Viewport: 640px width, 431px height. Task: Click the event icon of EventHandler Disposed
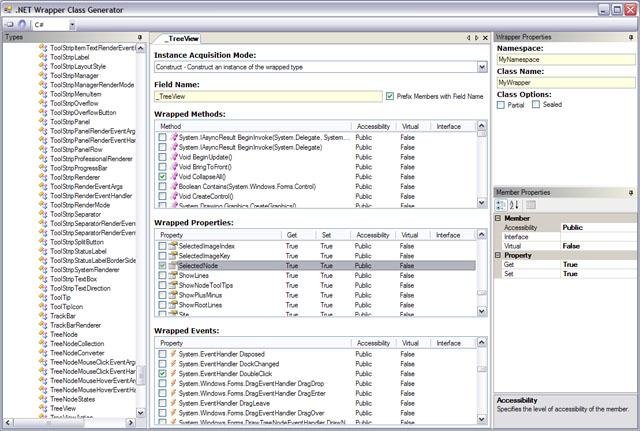(173, 354)
